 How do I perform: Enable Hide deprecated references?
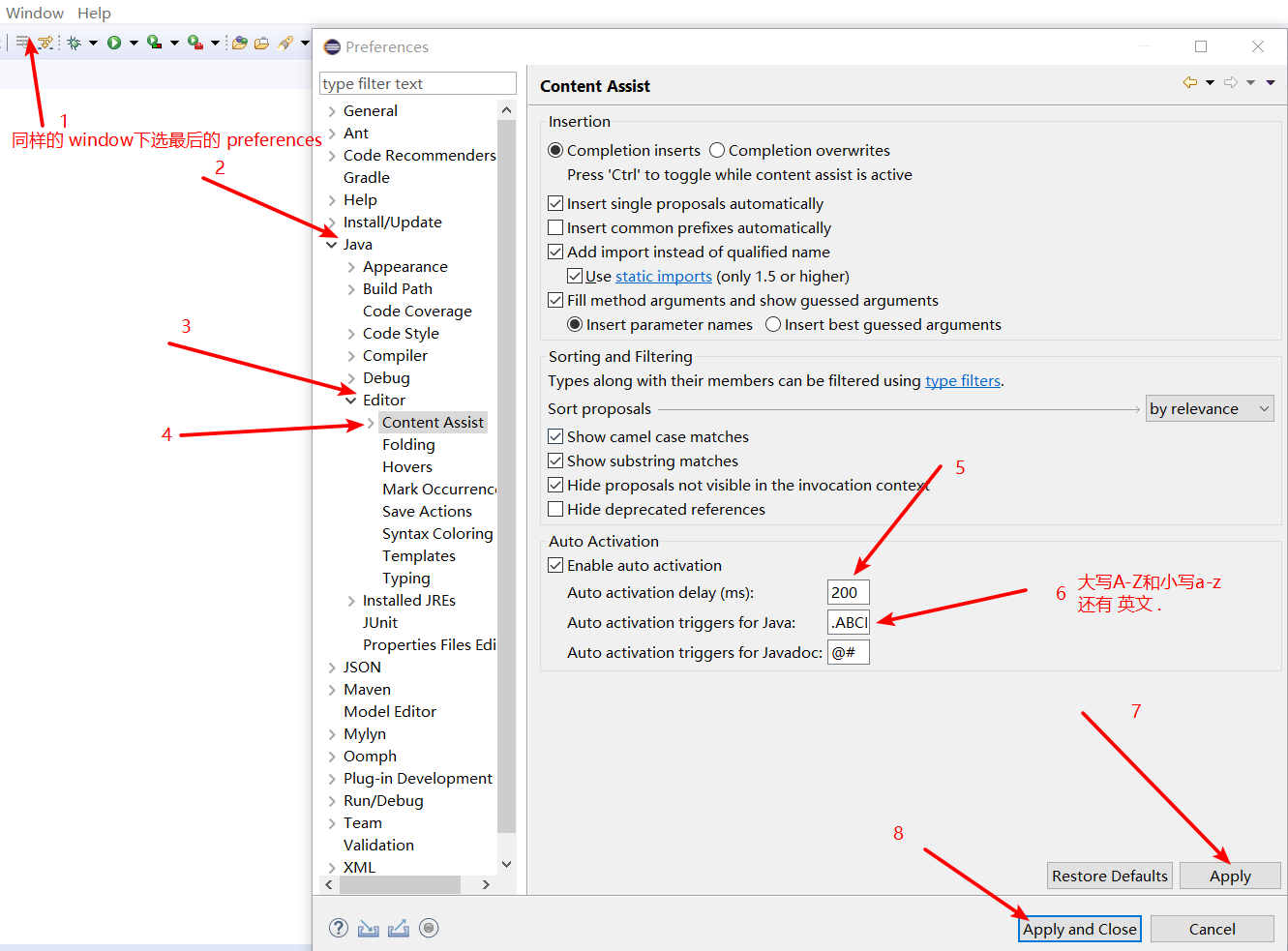pyautogui.click(x=555, y=509)
